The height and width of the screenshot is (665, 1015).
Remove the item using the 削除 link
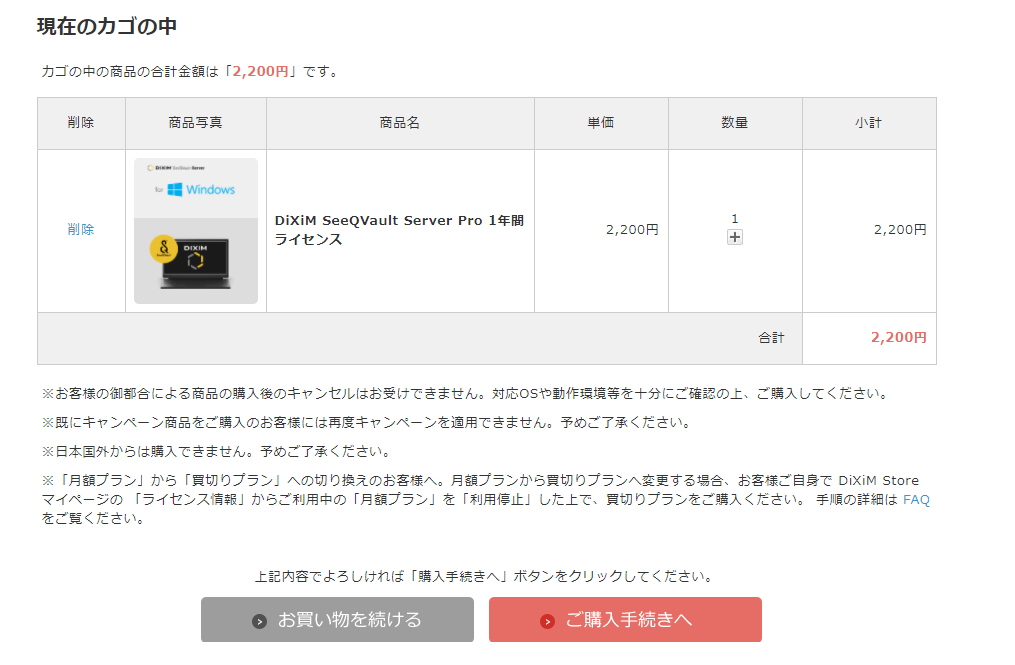[81, 229]
